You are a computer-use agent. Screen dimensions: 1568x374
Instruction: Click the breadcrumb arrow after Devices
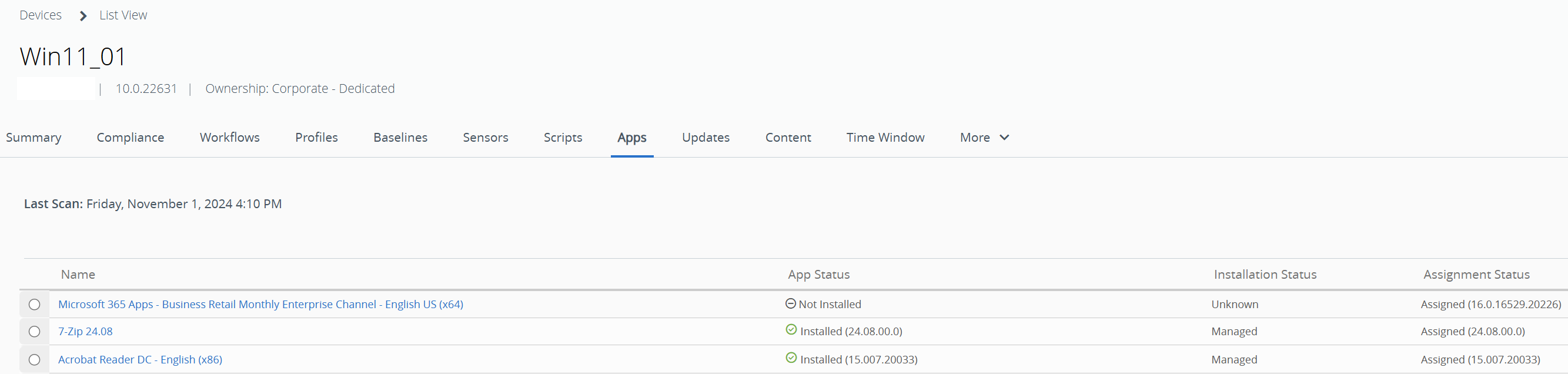83,16
